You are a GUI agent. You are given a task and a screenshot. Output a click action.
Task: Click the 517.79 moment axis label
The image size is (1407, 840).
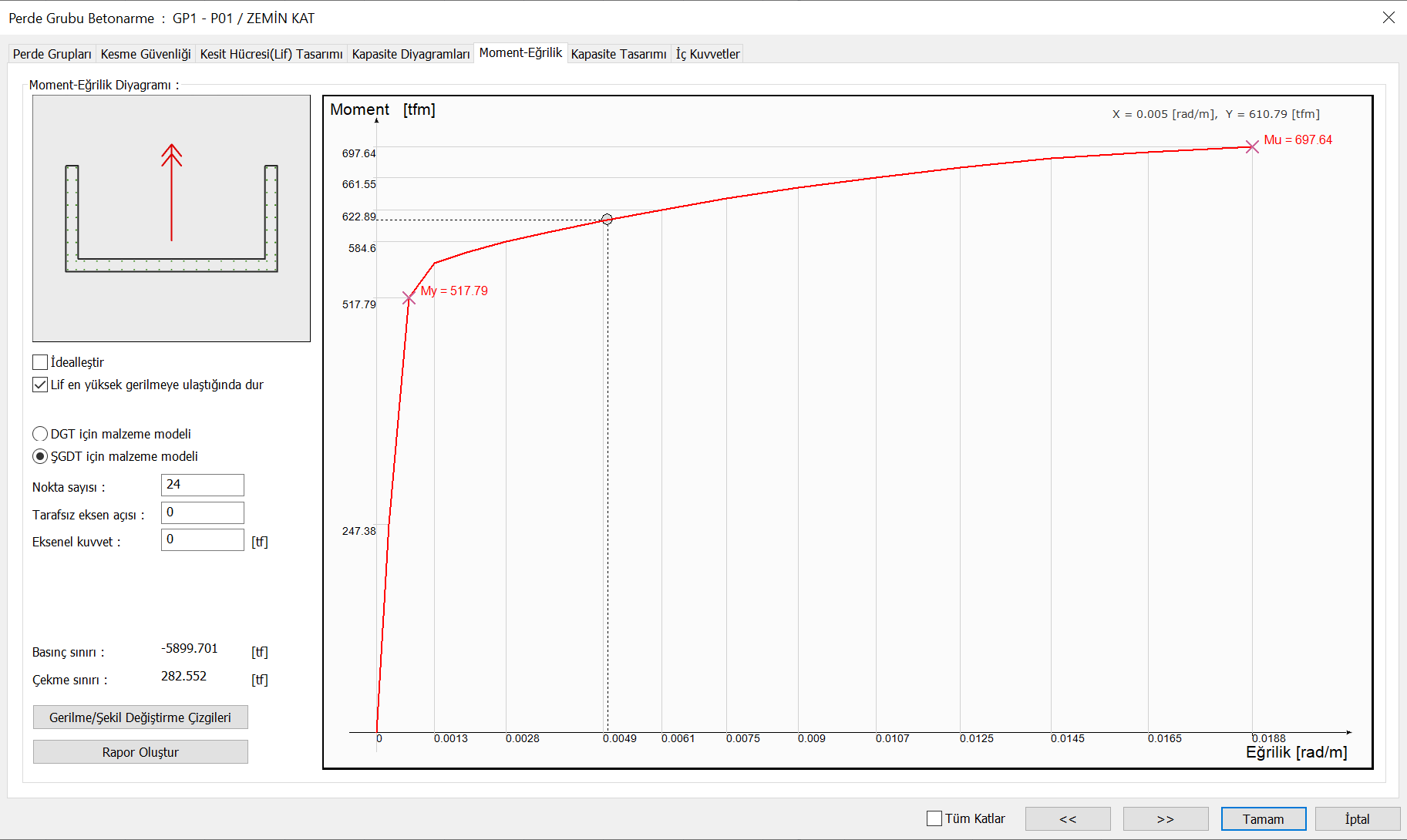point(359,304)
